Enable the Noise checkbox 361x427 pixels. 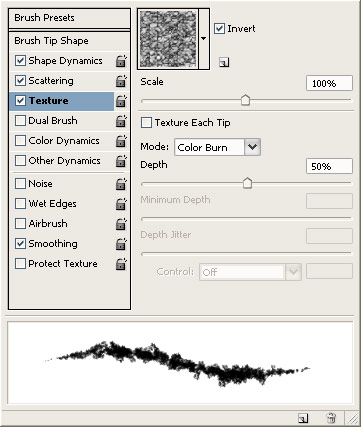20,184
